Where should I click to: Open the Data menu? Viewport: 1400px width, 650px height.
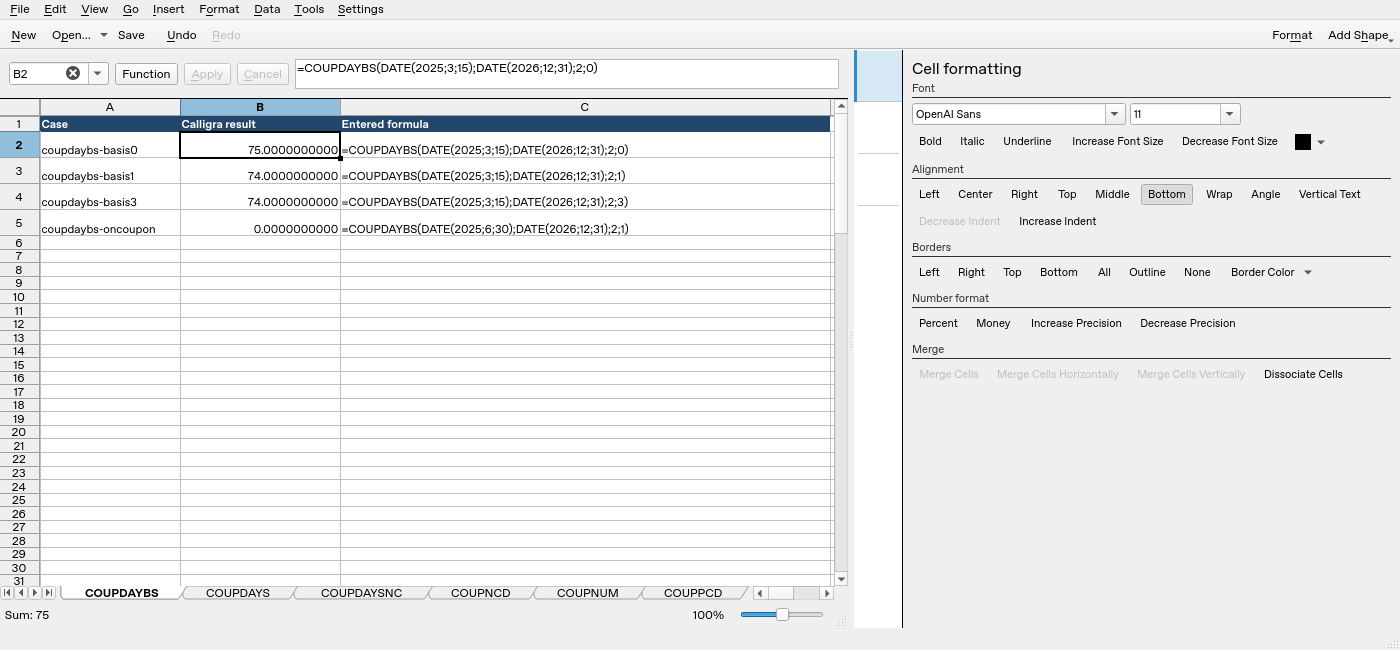click(x=267, y=9)
